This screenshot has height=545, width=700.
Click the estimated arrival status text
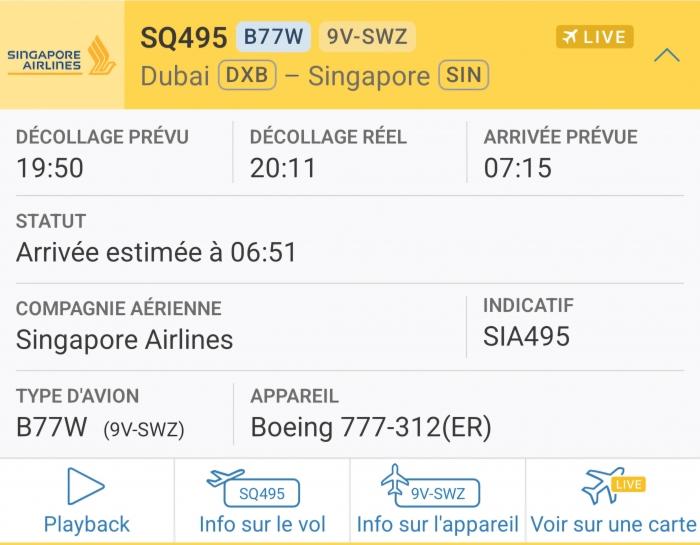tap(156, 253)
